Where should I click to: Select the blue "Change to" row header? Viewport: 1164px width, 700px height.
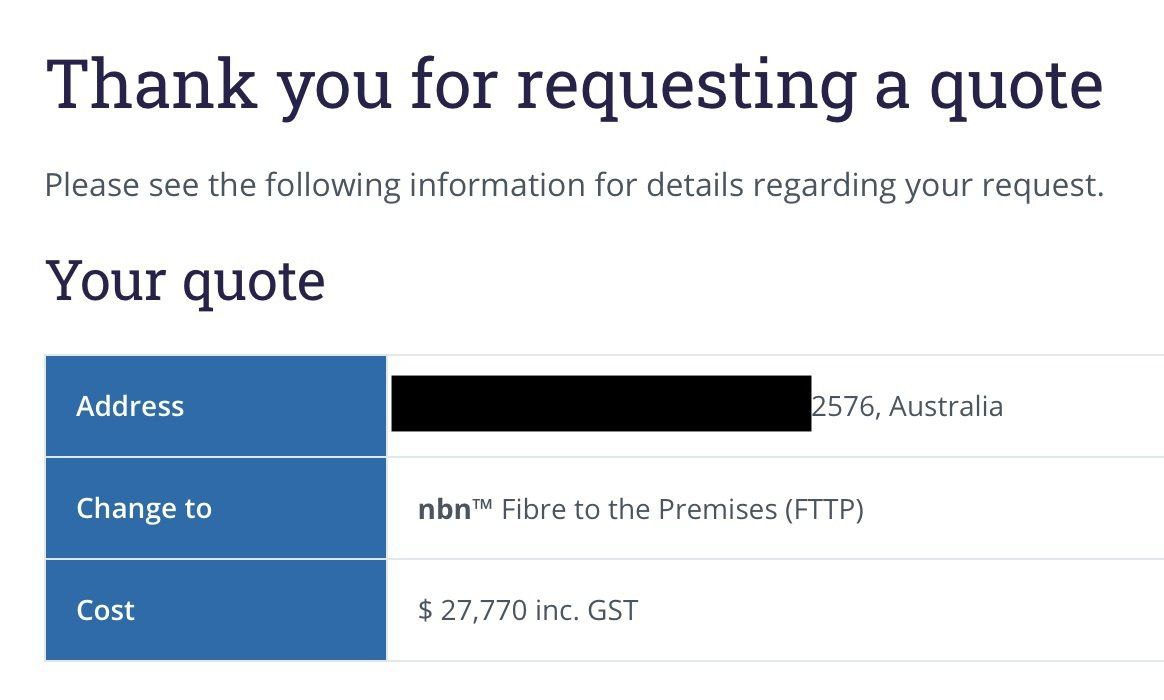pos(216,508)
